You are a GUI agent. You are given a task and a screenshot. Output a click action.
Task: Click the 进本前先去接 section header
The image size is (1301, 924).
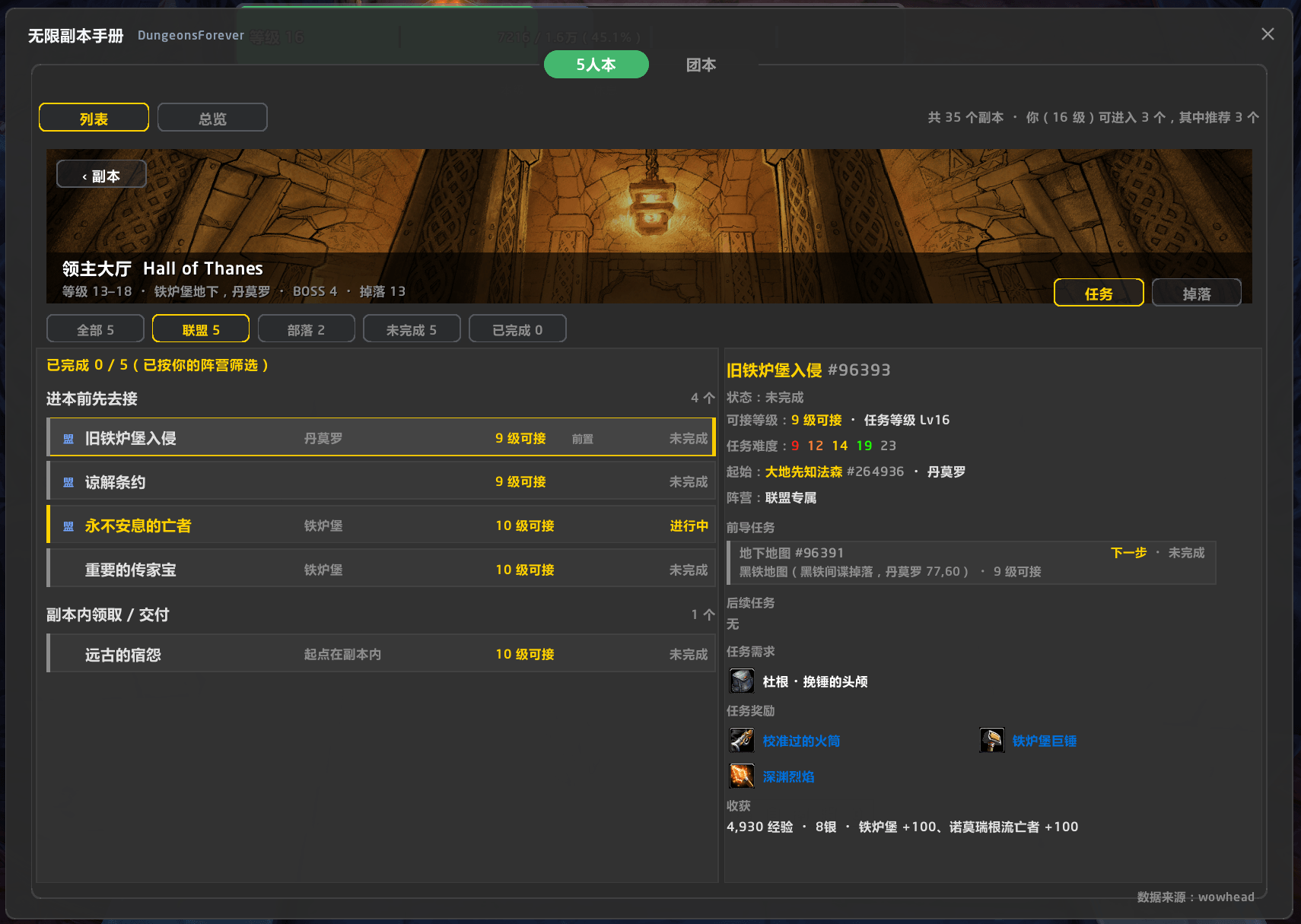pyautogui.click(x=92, y=398)
